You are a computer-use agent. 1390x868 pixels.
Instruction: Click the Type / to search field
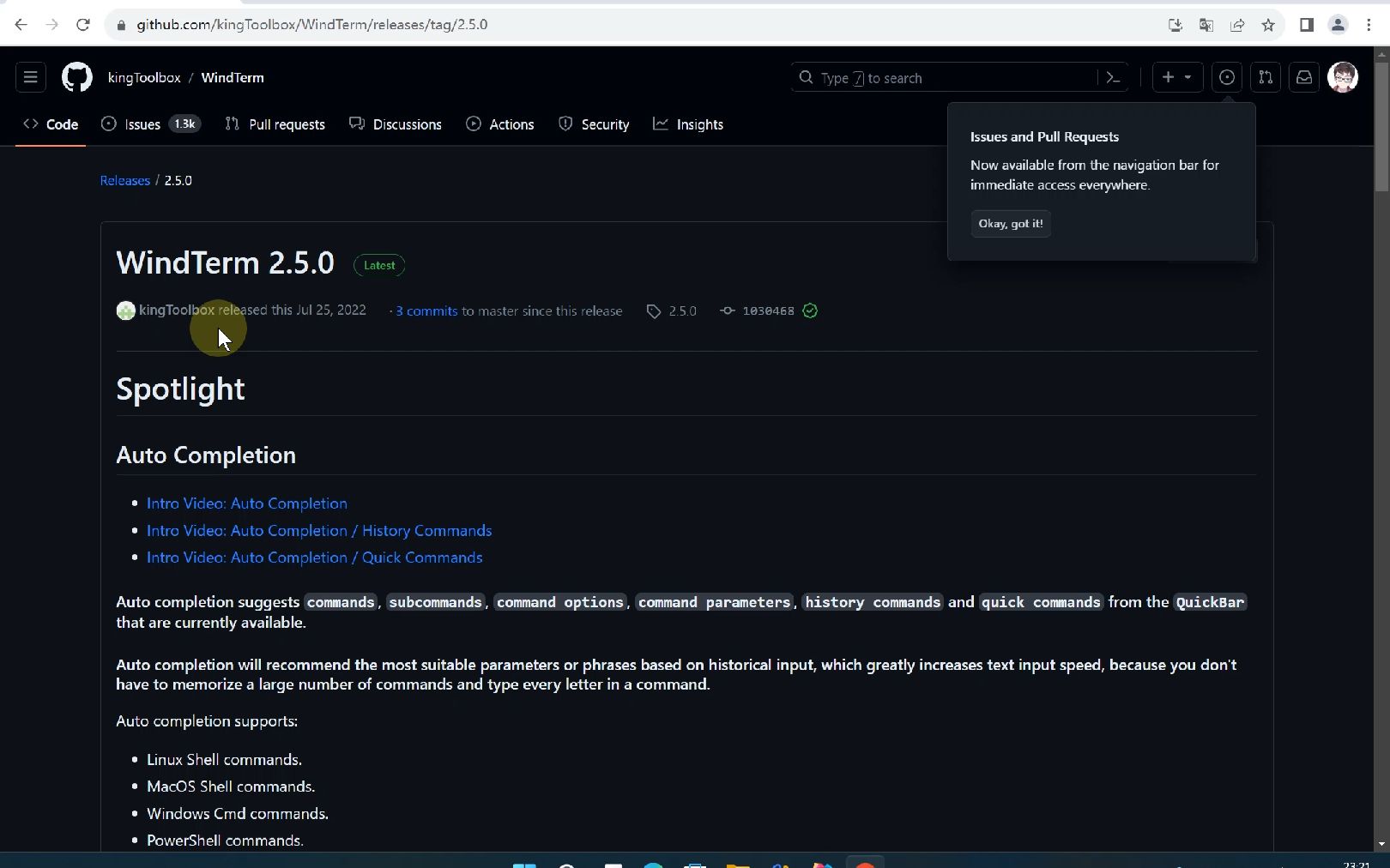[x=944, y=78]
